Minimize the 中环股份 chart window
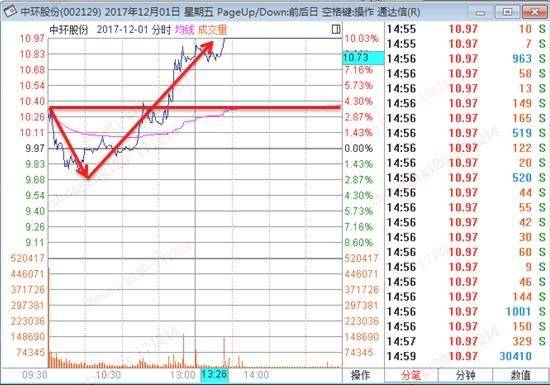The height and width of the screenshot is (385, 550). (480, 13)
